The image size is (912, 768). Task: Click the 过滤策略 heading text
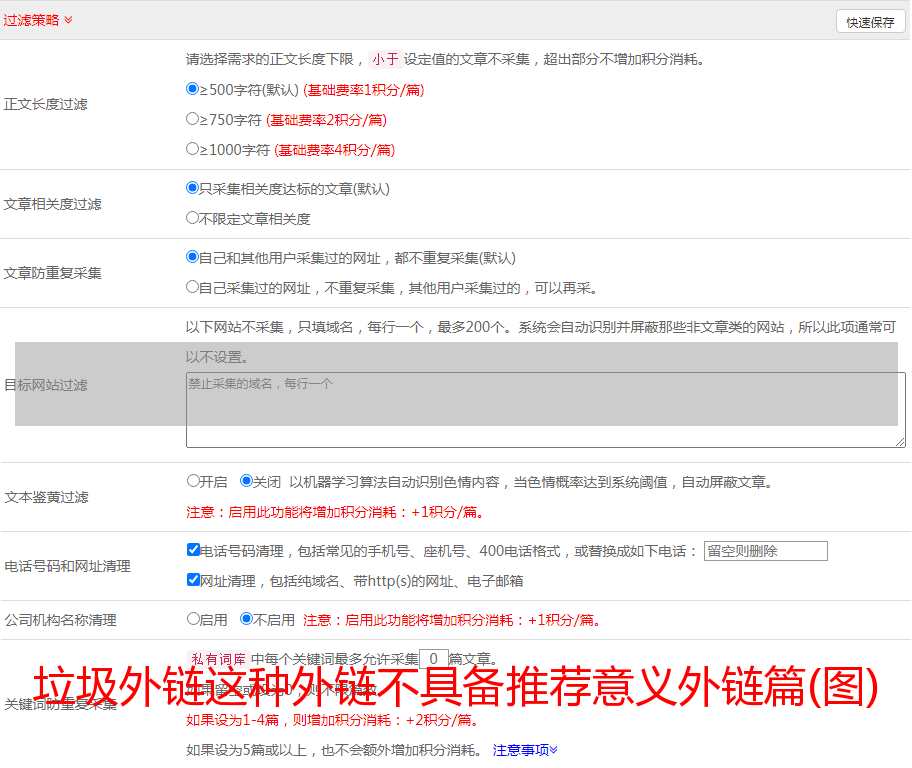(x=31, y=20)
